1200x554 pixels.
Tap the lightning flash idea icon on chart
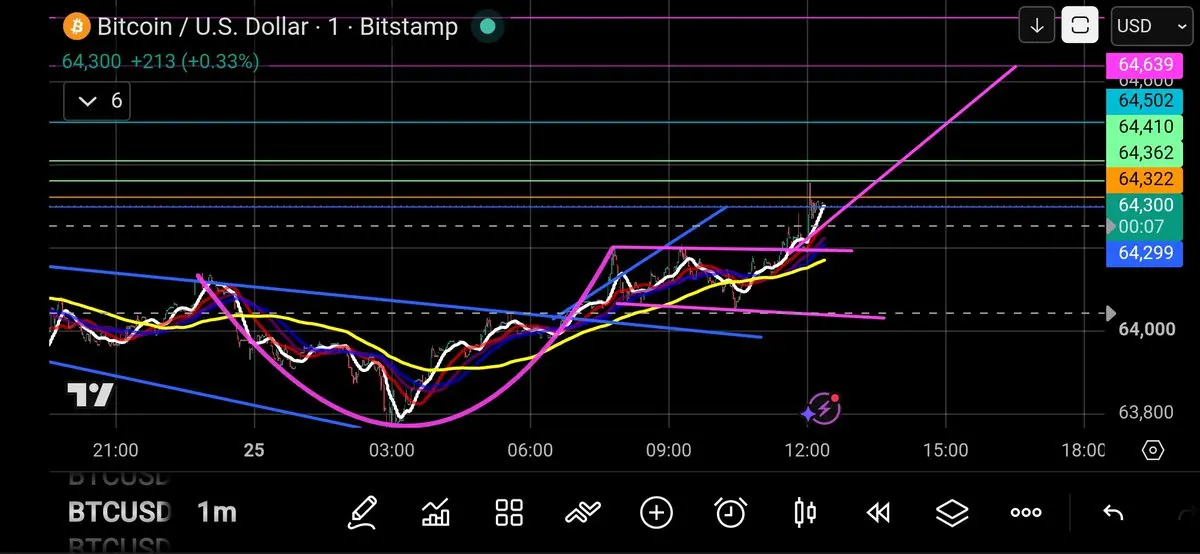tap(822, 407)
